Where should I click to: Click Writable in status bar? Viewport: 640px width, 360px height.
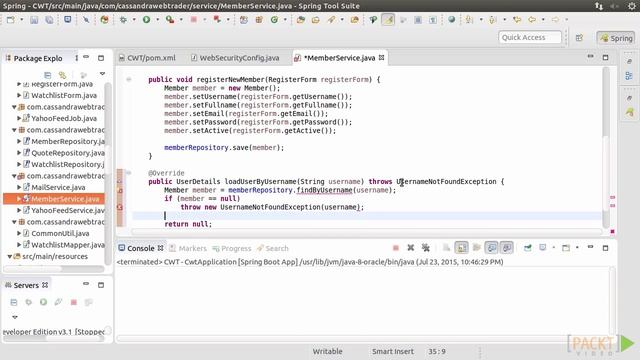327,351
